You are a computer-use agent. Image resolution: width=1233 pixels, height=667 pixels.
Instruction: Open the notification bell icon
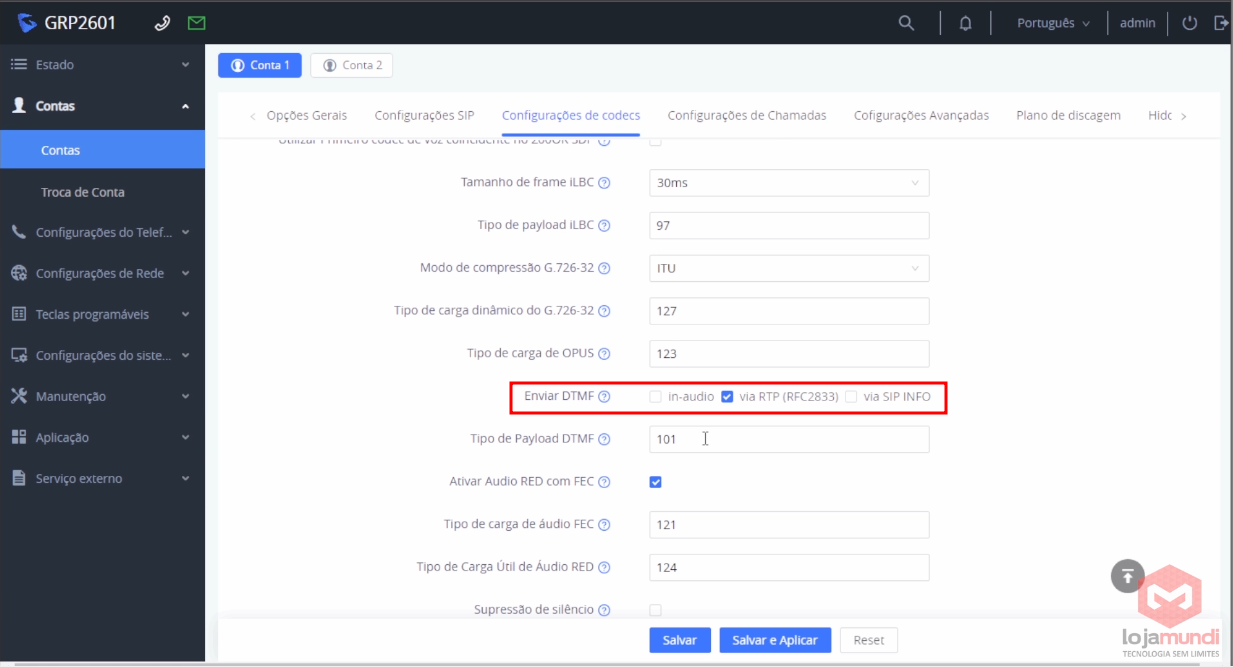click(x=965, y=23)
